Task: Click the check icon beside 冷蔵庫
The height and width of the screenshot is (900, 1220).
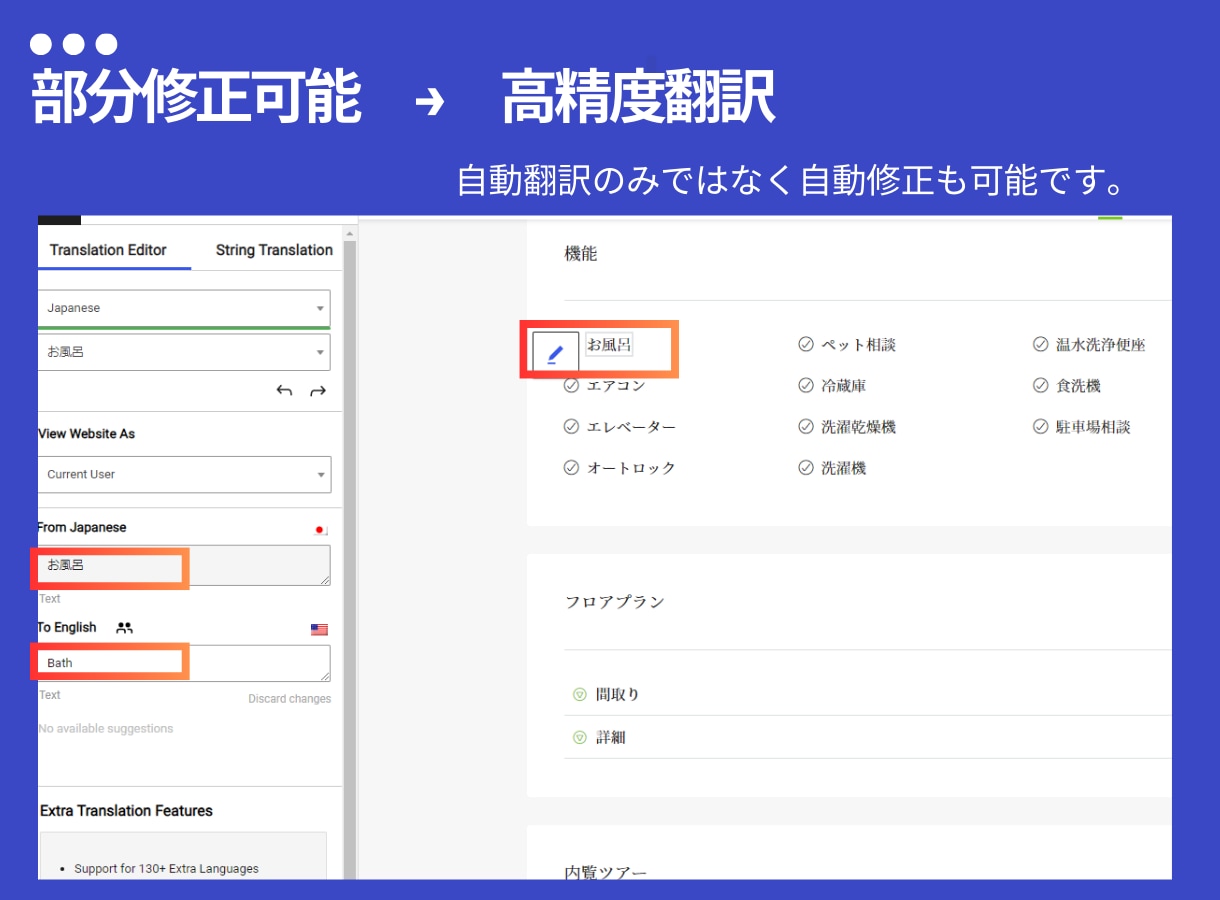Action: click(x=806, y=385)
